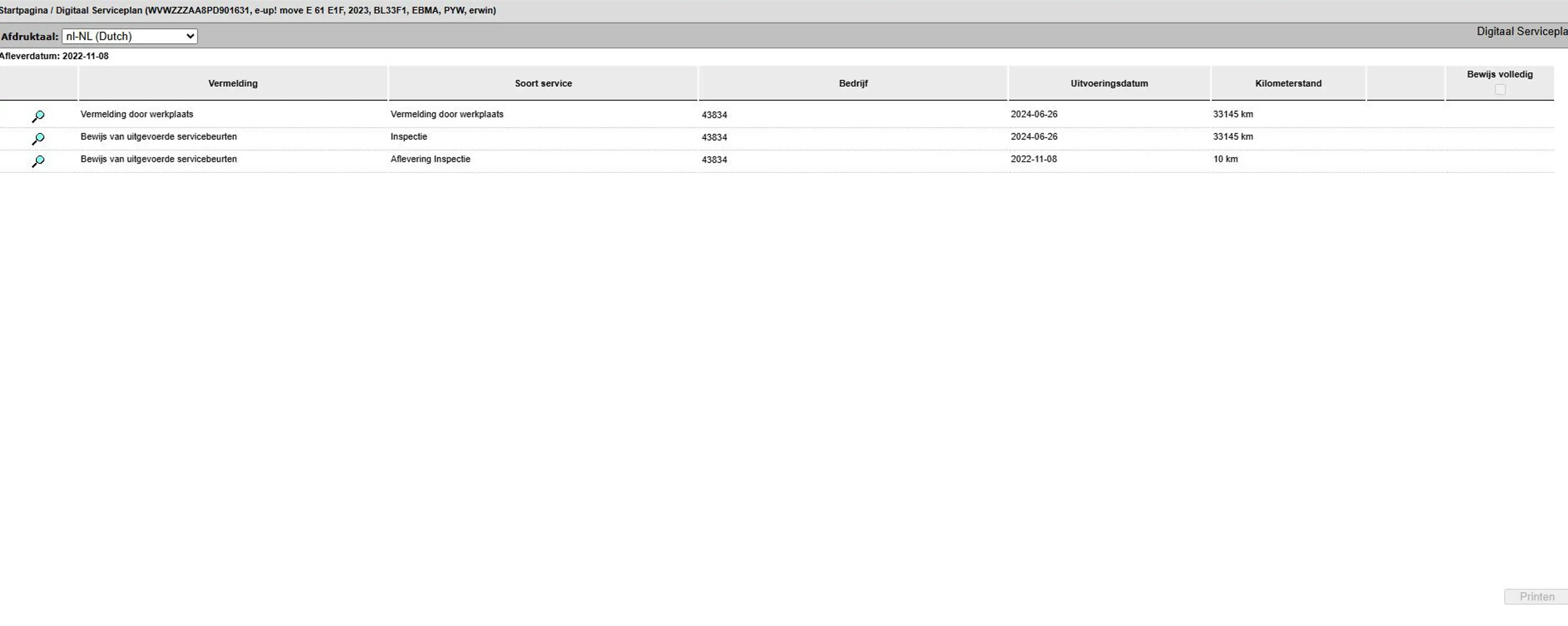Click the Bedrijf column header
Image resolution: width=1568 pixels, height=626 pixels.
click(x=853, y=83)
